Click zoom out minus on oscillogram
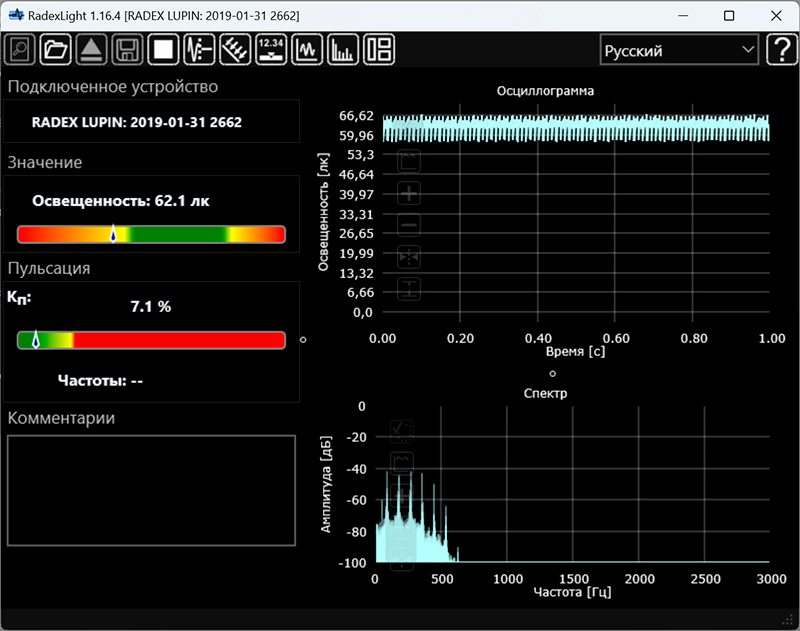 pyautogui.click(x=409, y=226)
